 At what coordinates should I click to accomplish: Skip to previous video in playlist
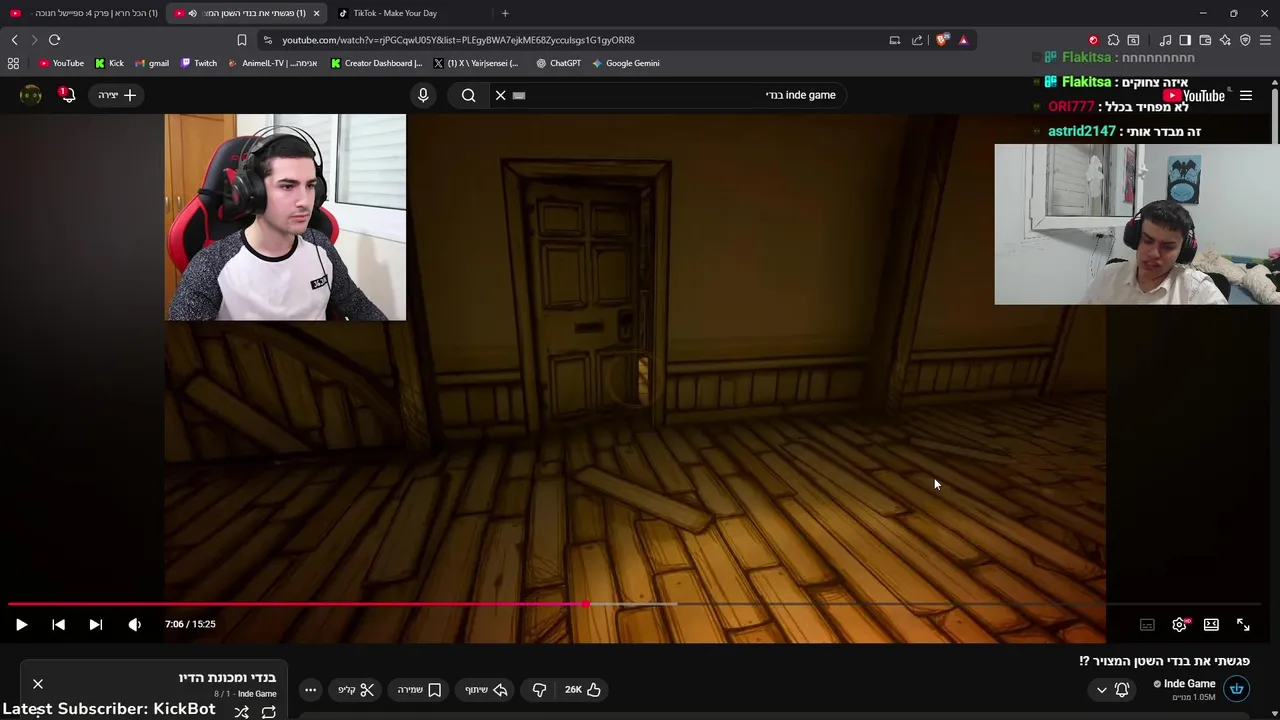click(58, 624)
